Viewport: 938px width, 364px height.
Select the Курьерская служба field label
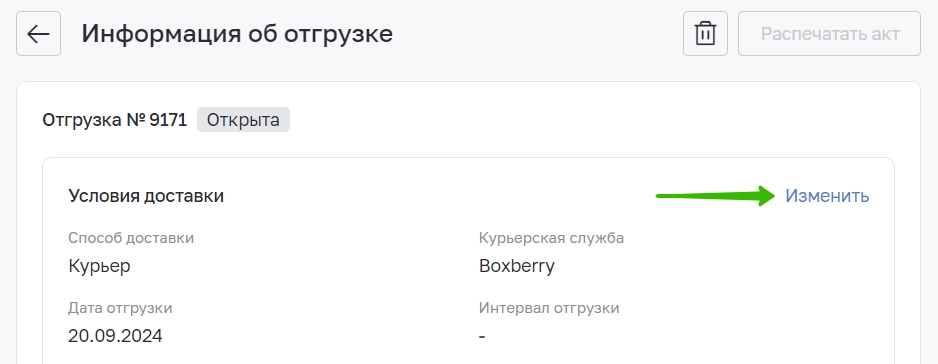[x=551, y=238]
